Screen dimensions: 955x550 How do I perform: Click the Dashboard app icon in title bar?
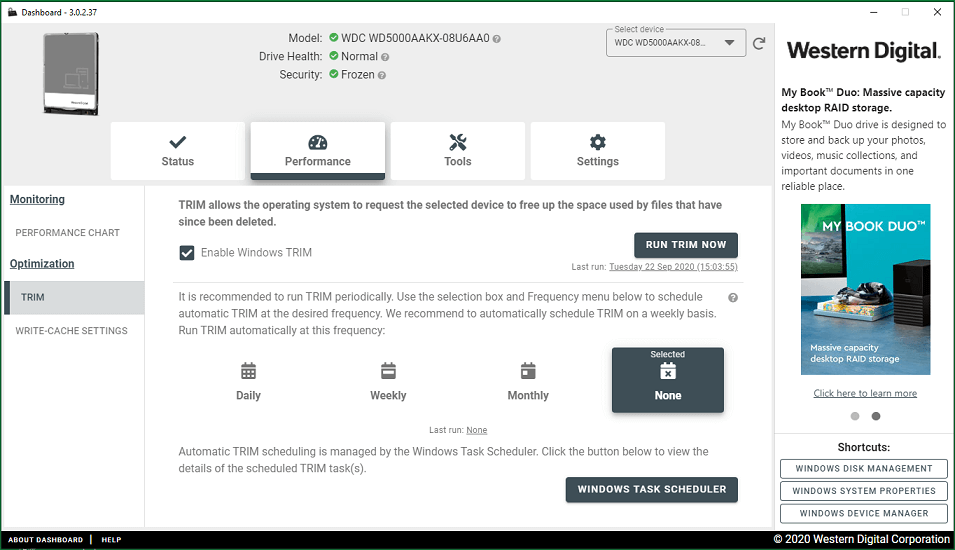tap(12, 12)
